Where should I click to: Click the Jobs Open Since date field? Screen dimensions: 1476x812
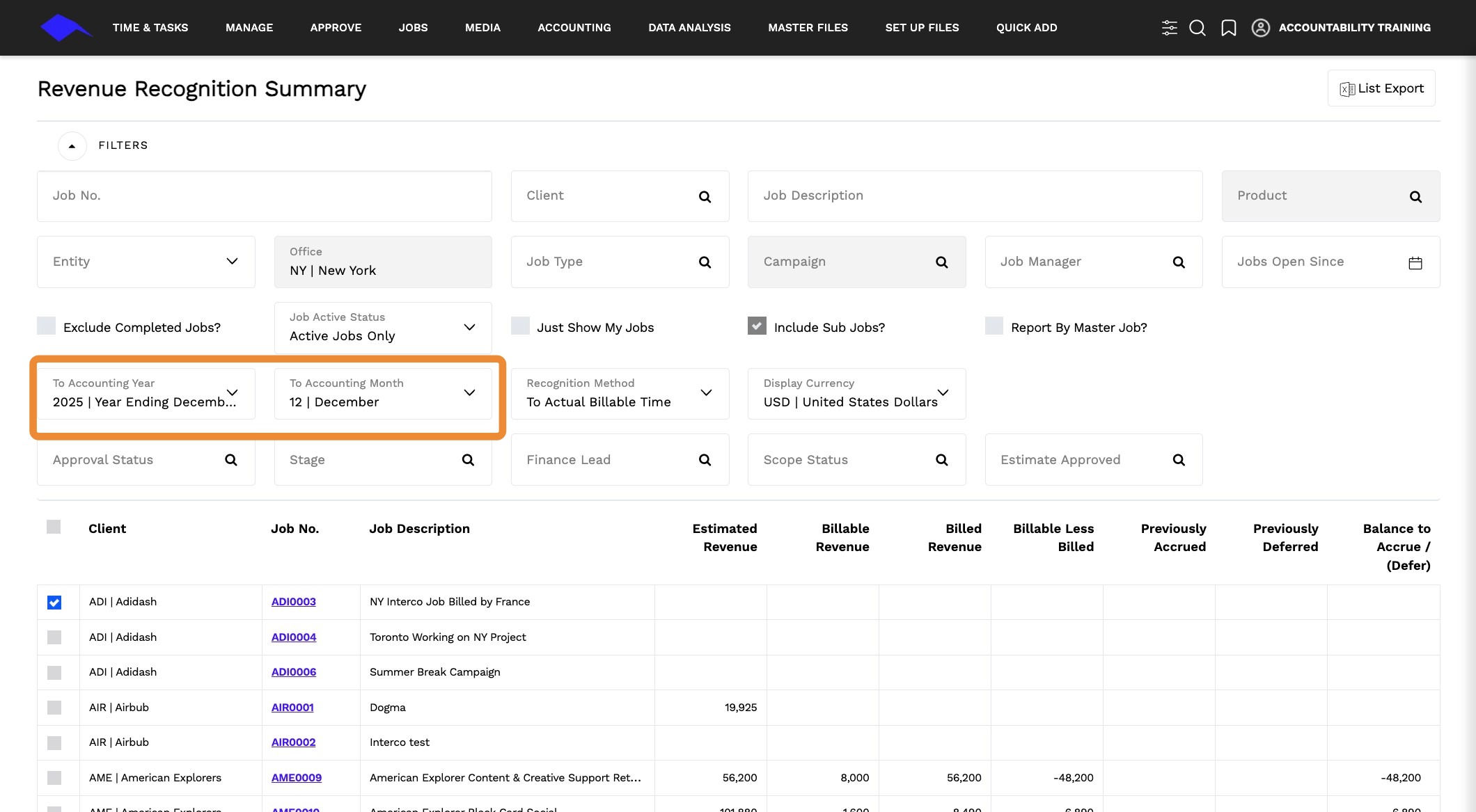tap(1331, 262)
